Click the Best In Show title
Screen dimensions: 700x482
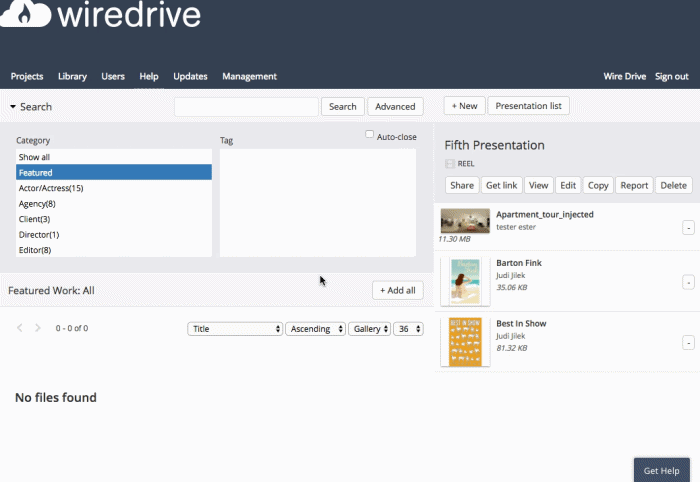521,324
